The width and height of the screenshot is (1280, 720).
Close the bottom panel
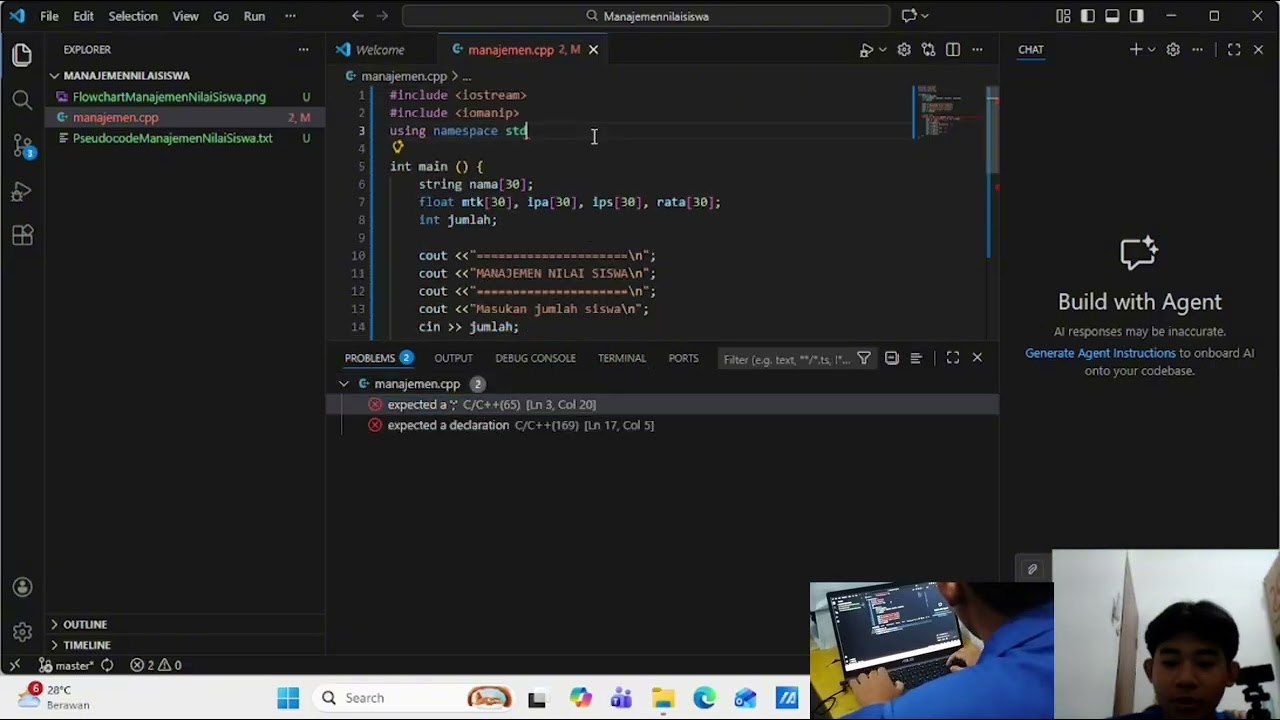977,358
